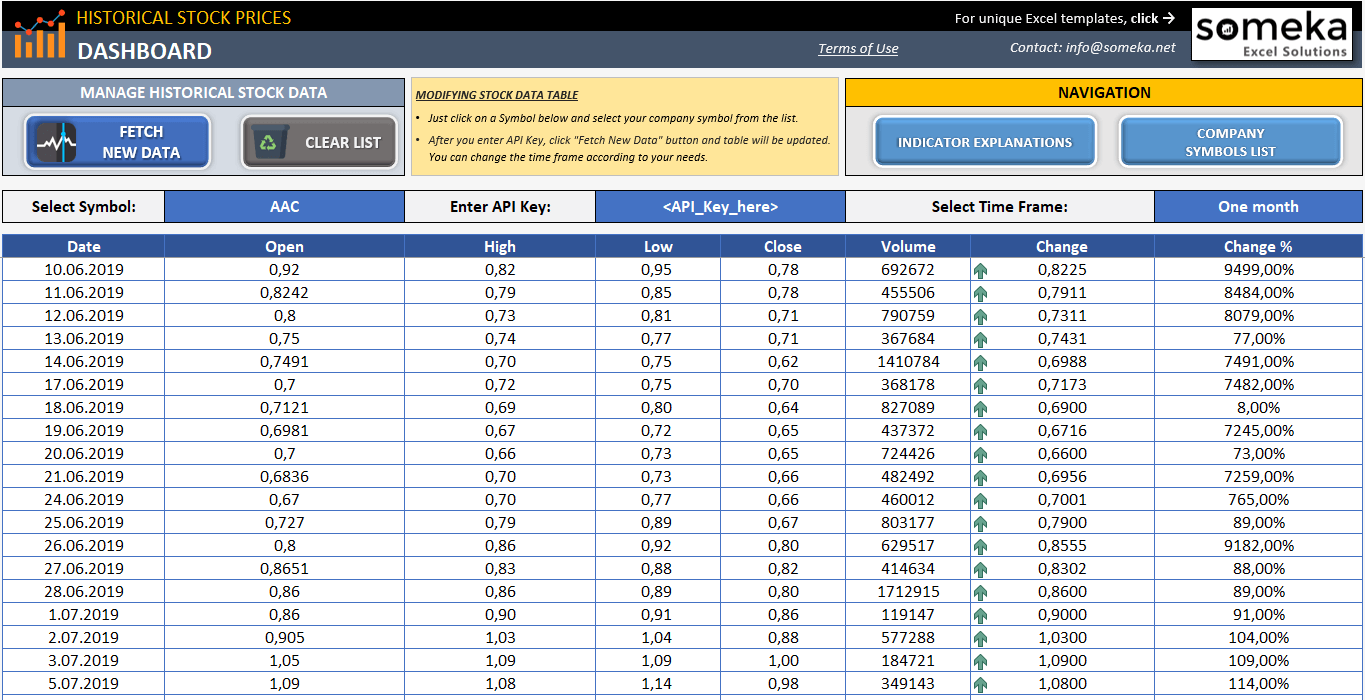1365x700 pixels.
Task: Open the Select Symbol dropdown showing AAC
Action: [x=284, y=207]
